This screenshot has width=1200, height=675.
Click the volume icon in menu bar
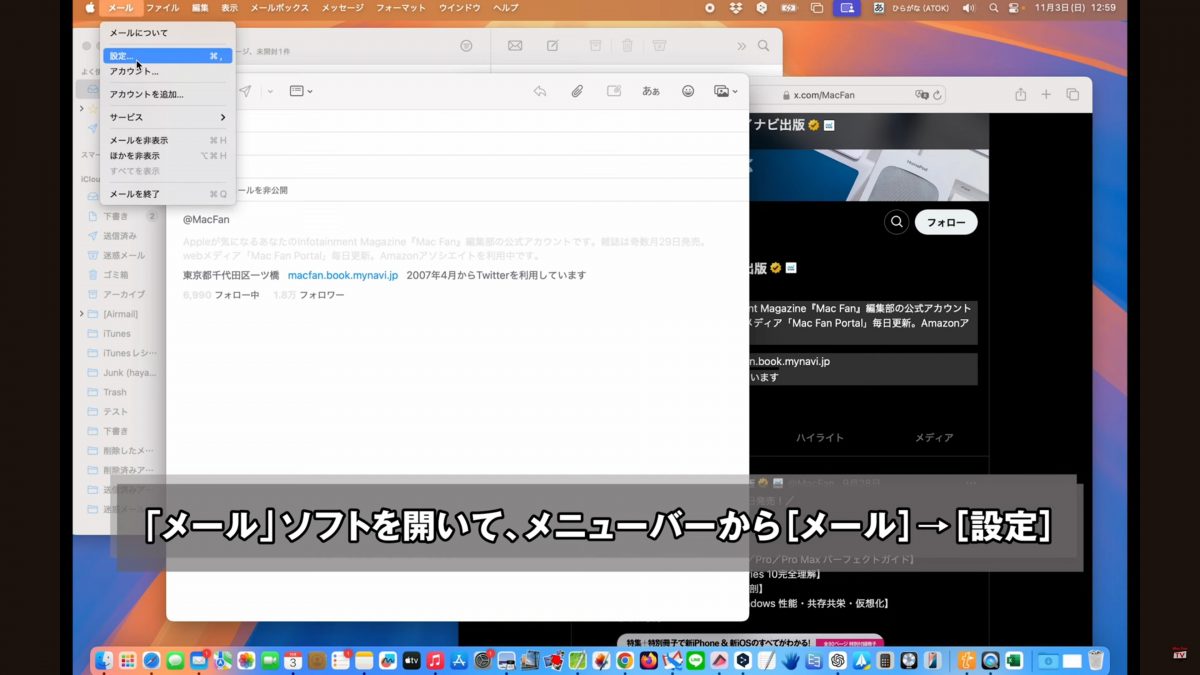968,8
